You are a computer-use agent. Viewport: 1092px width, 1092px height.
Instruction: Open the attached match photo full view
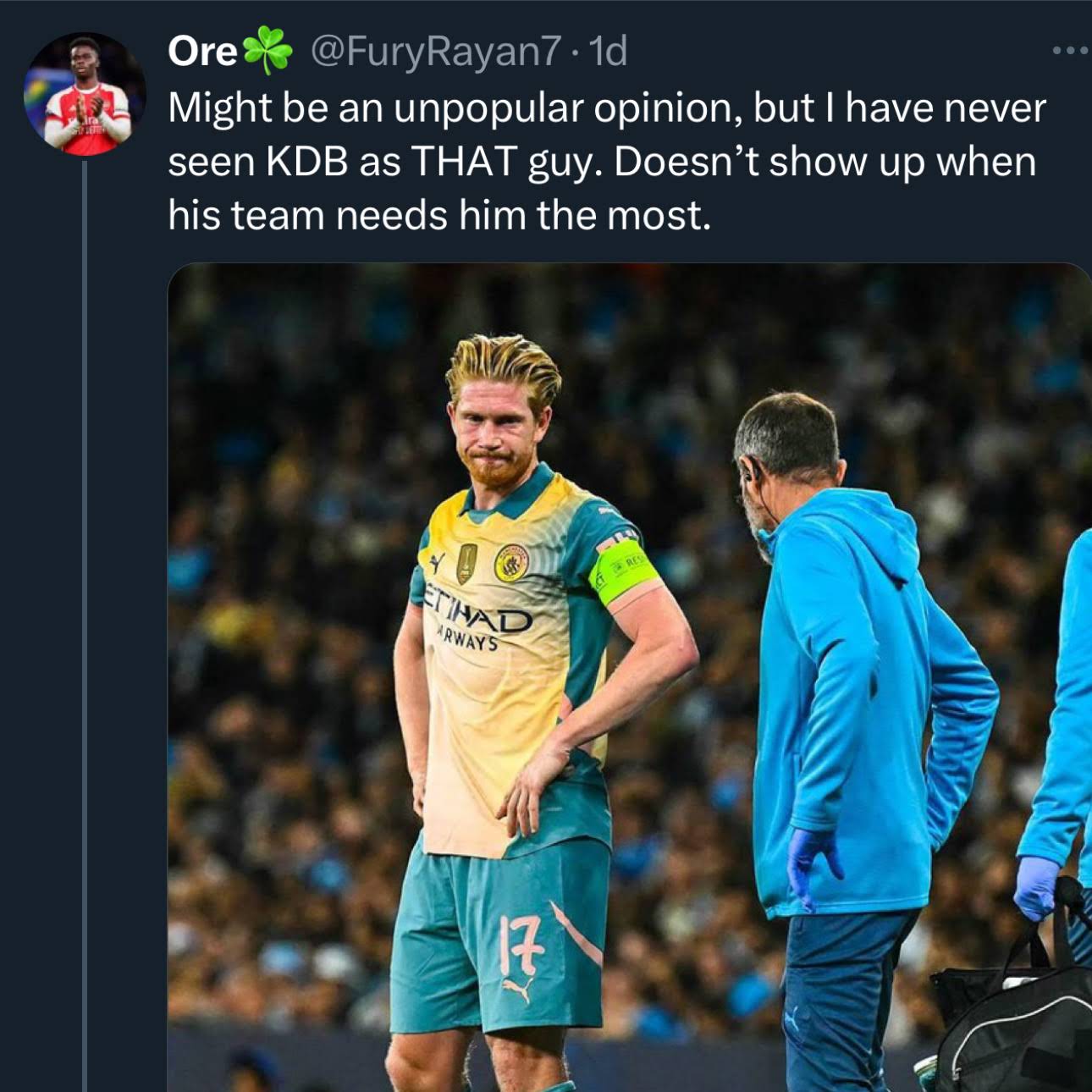coord(629,677)
